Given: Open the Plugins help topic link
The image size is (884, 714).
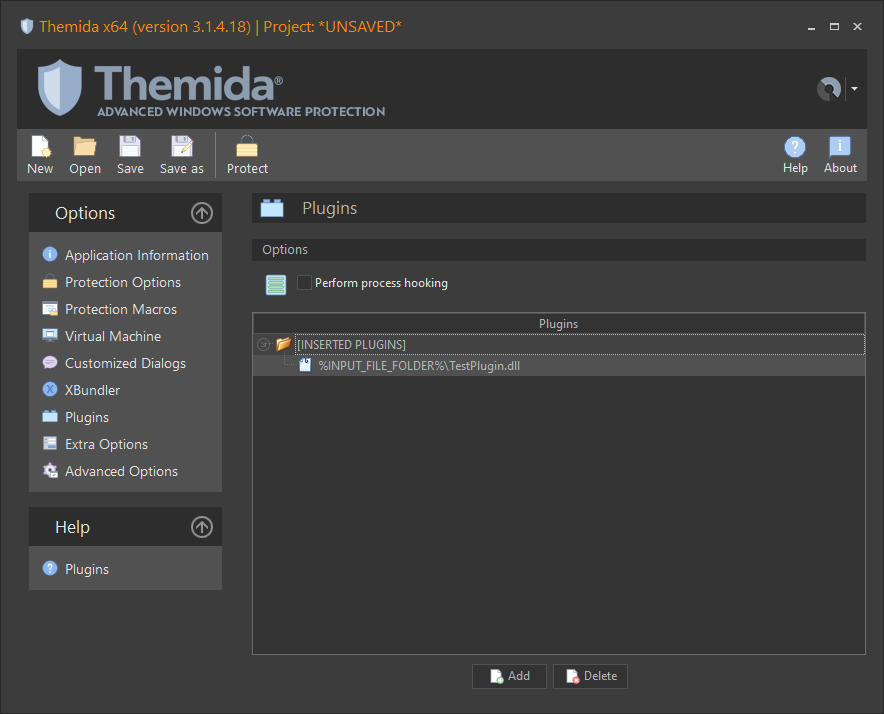Looking at the screenshot, I should tap(87, 569).
